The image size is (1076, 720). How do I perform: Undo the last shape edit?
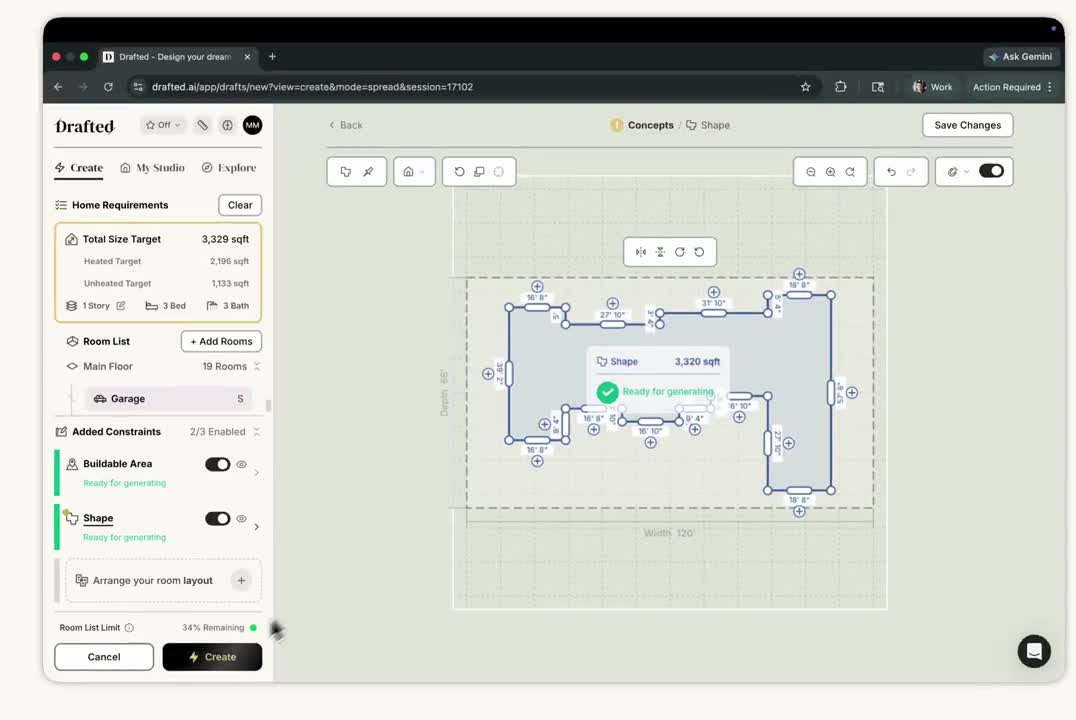(891, 172)
